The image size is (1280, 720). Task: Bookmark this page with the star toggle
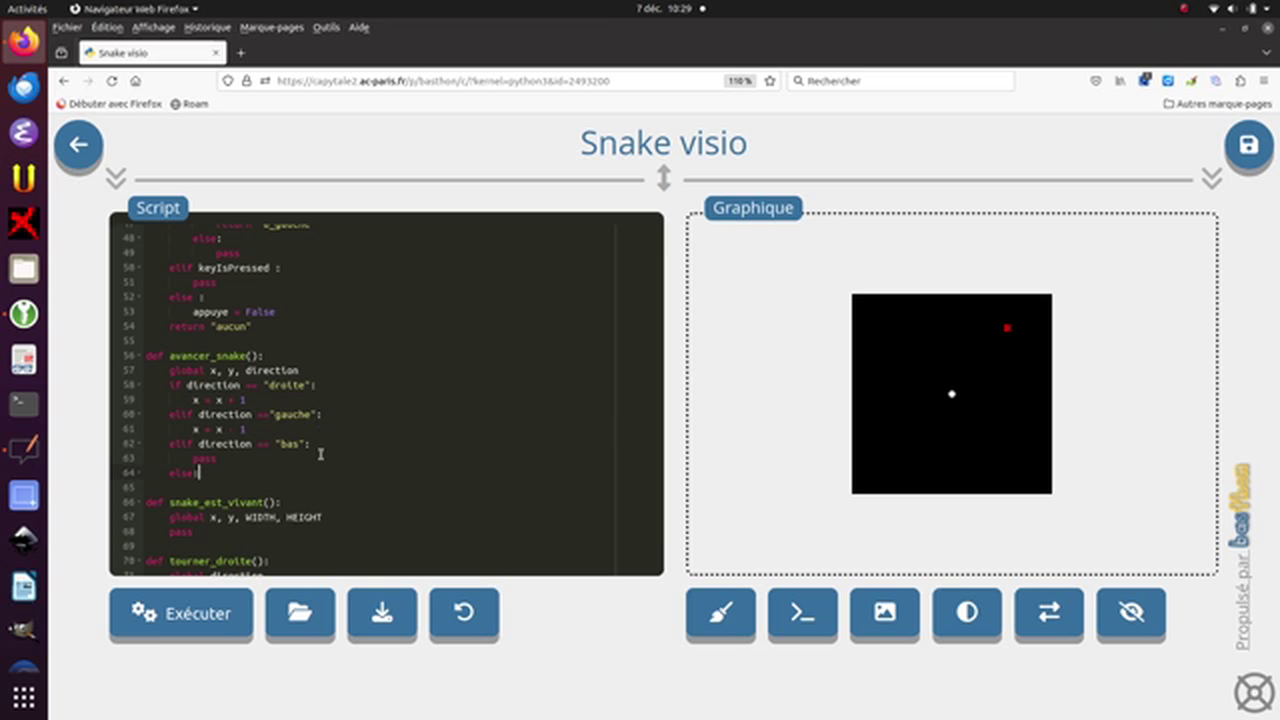(x=770, y=81)
